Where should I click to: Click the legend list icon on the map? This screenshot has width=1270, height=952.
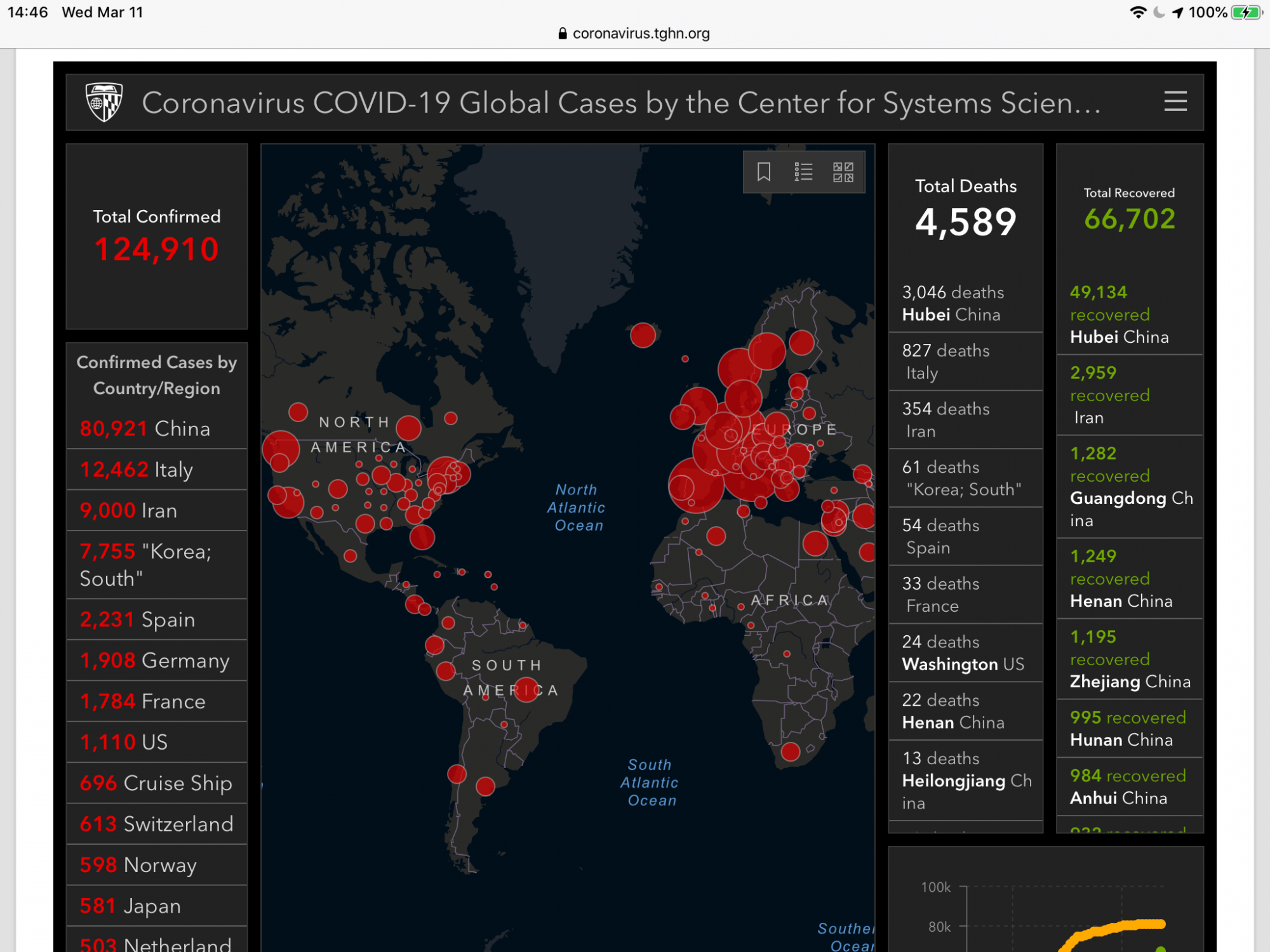point(803,172)
